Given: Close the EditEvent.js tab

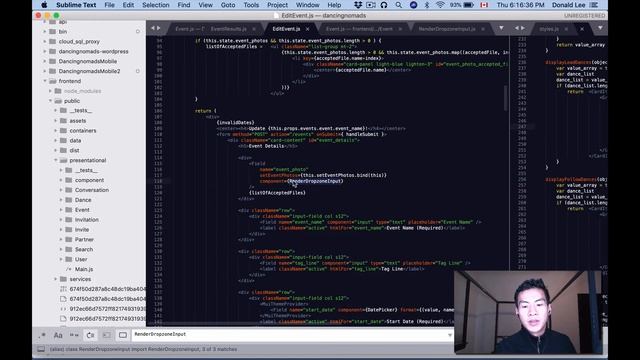Looking at the screenshot, I should pyautogui.click(x=307, y=29).
